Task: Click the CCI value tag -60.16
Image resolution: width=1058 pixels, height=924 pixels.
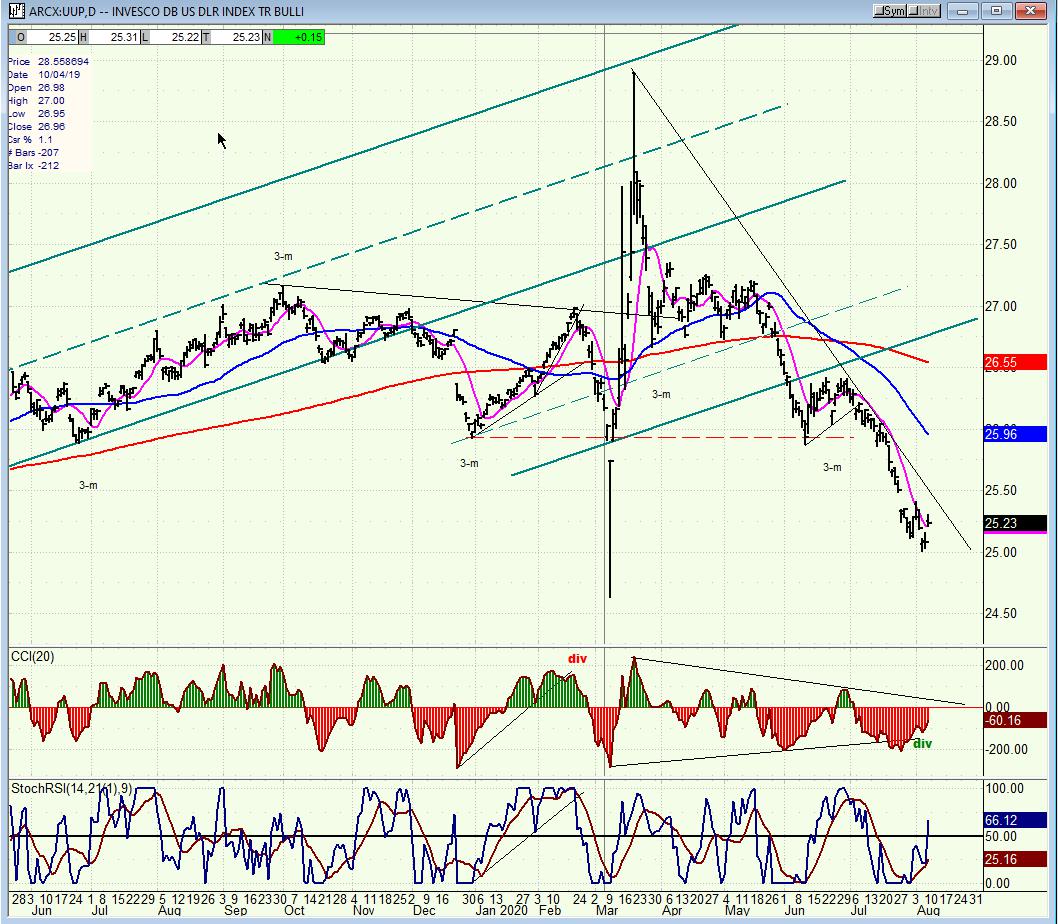Action: [1015, 720]
